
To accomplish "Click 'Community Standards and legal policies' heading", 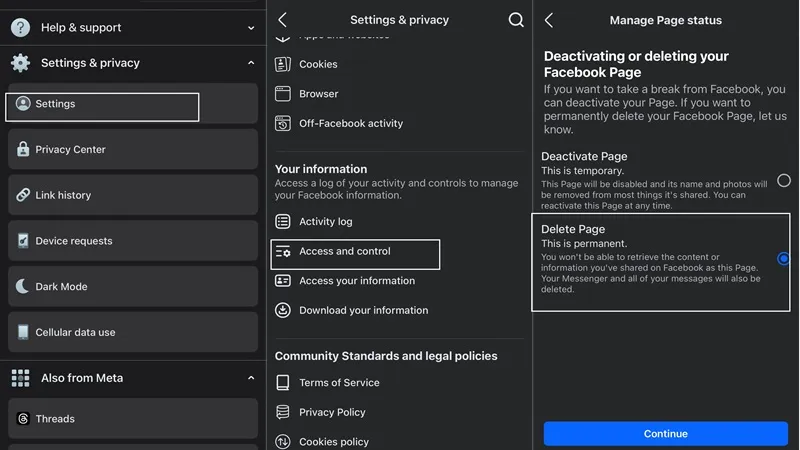I will [386, 356].
